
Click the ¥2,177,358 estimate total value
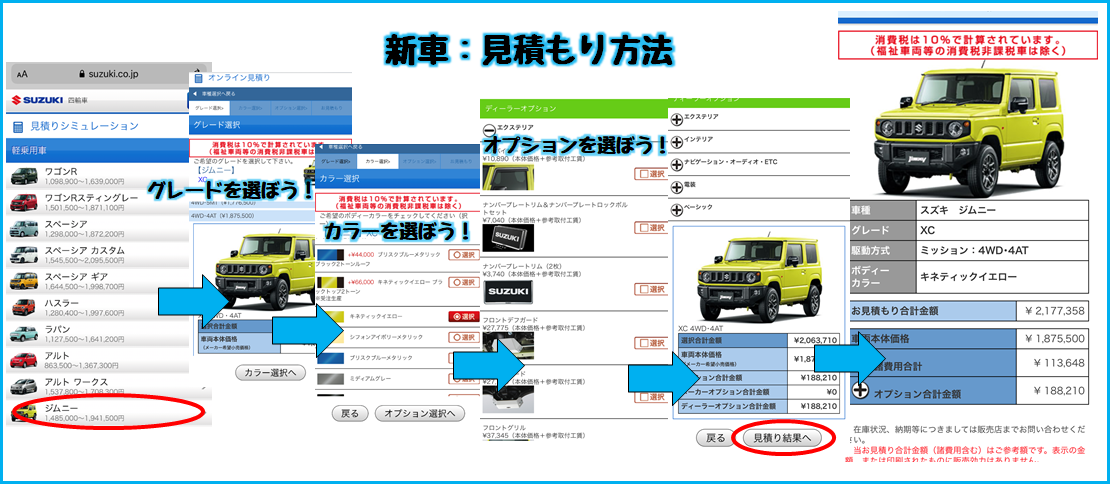click(1053, 311)
